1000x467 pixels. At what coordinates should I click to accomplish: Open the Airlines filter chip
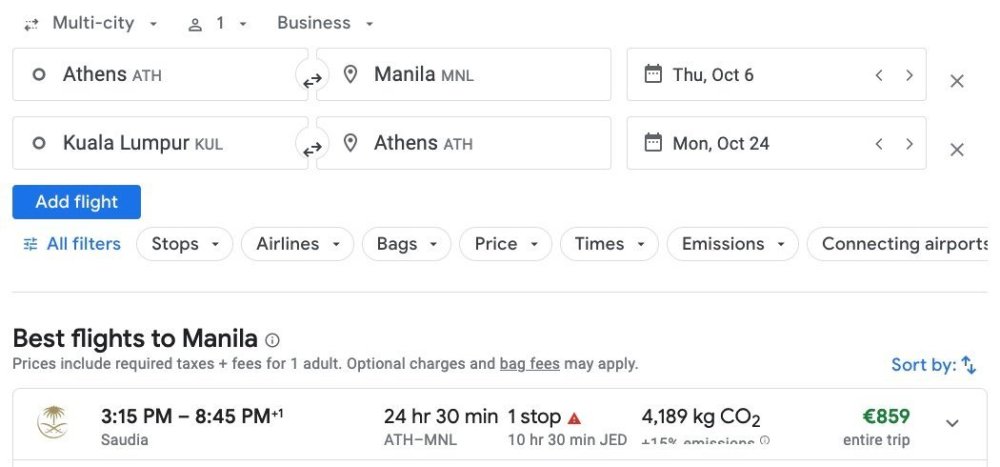point(297,244)
